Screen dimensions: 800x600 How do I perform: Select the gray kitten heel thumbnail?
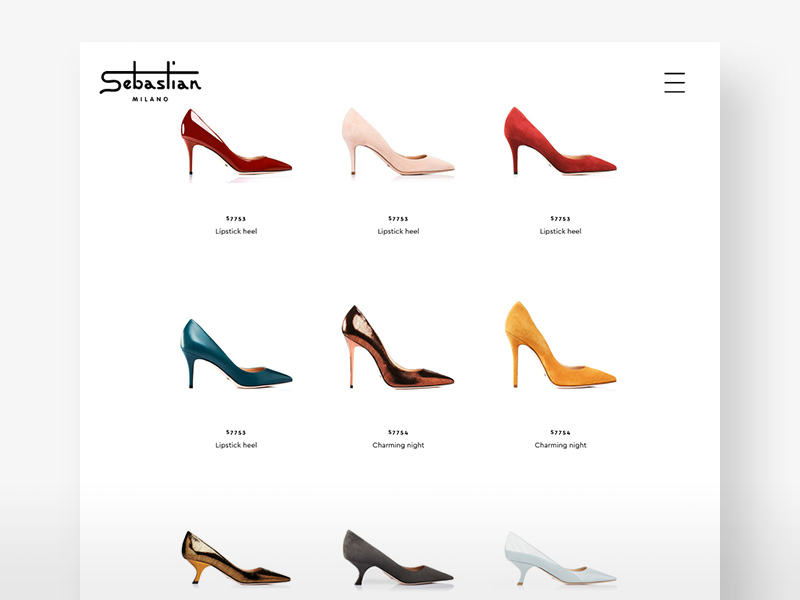(x=397, y=560)
